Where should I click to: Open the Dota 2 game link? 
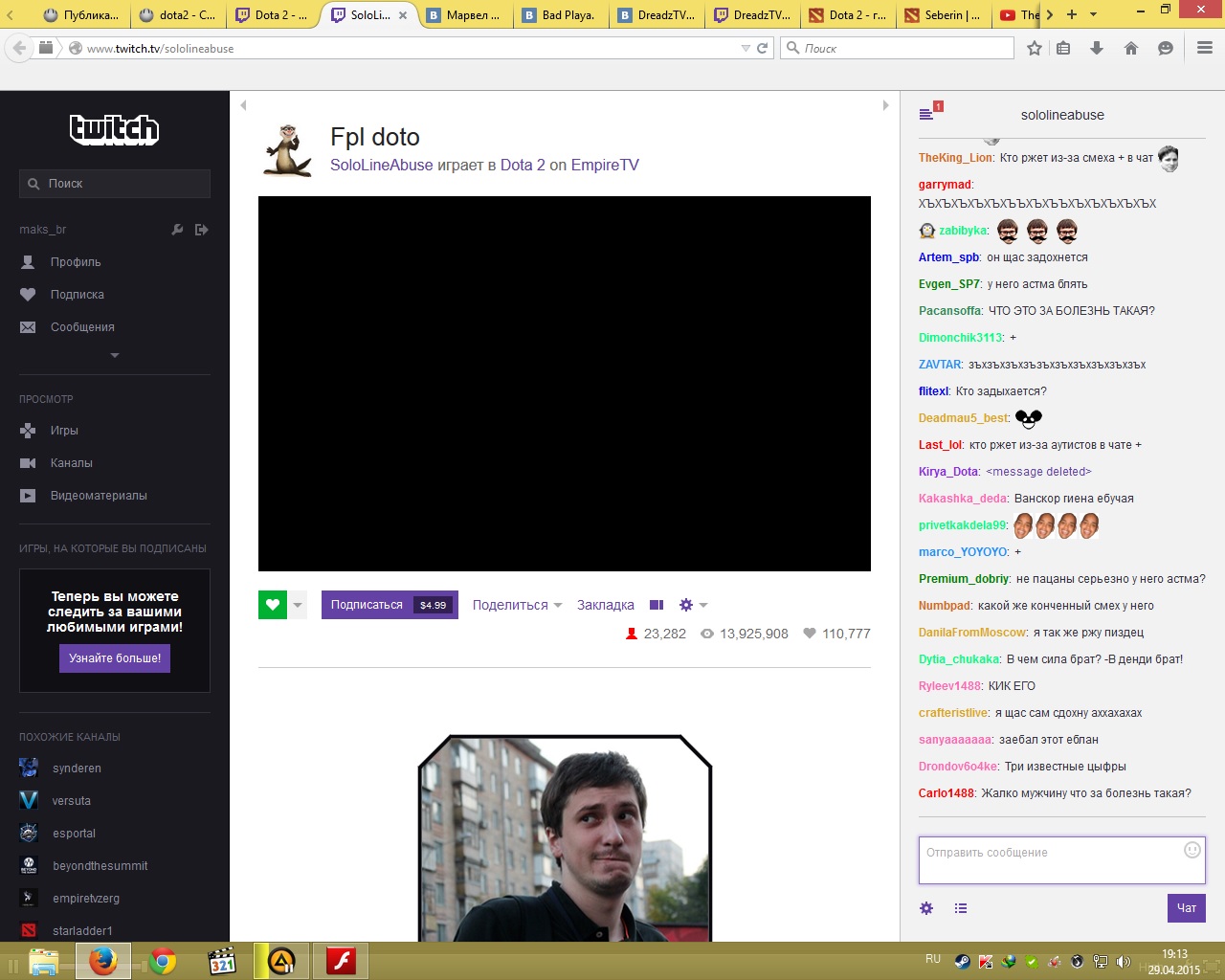[523, 165]
